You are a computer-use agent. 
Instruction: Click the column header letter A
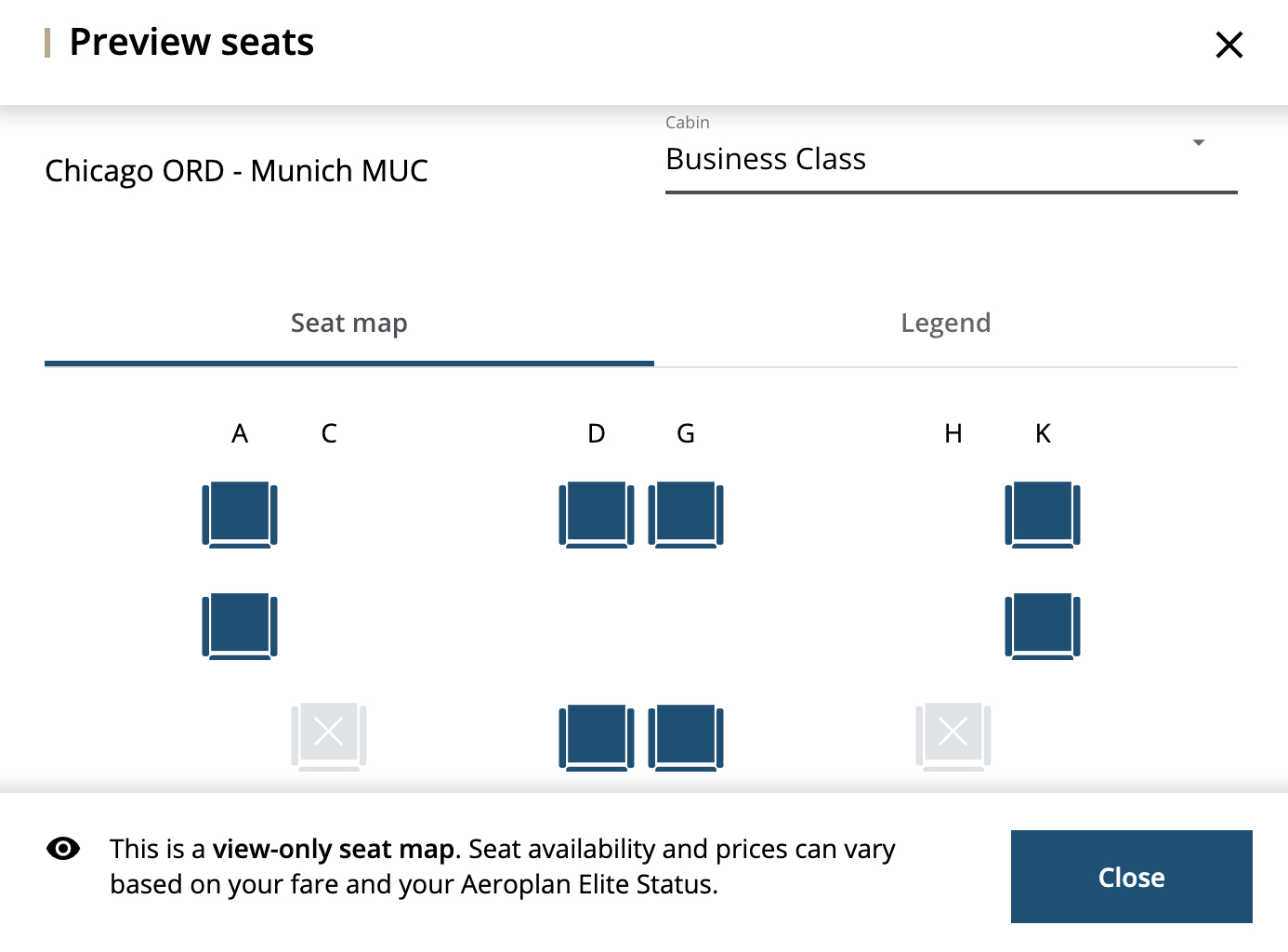[239, 432]
